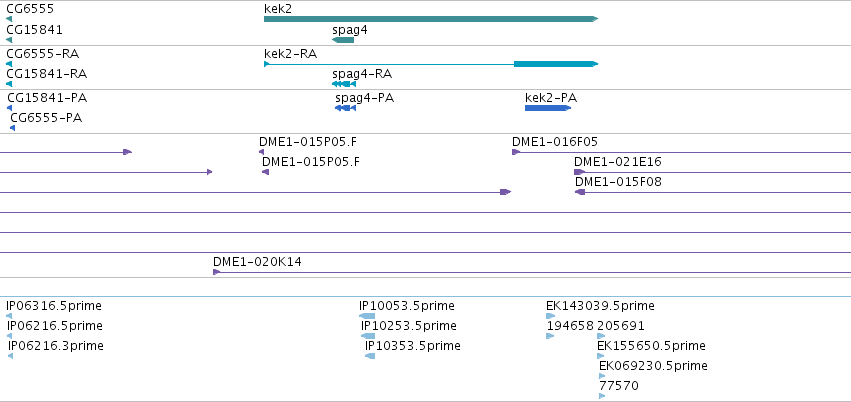Open the spag4-RA transcript label
Viewport: 851px width, 402px height.
[361, 74]
